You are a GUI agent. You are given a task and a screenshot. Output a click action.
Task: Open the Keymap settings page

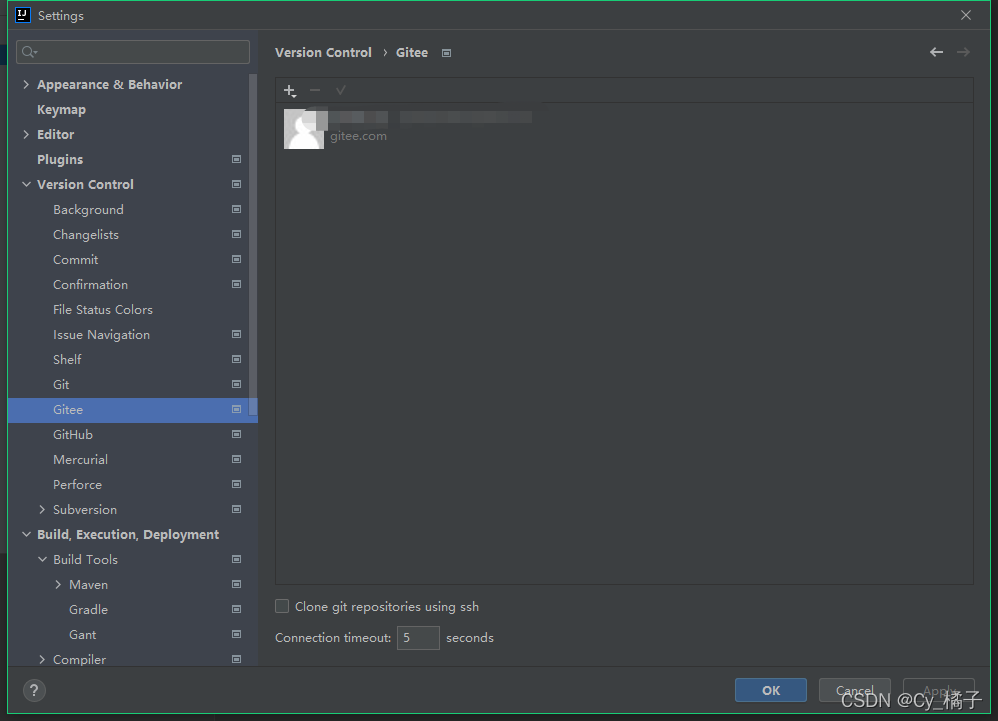[61, 109]
